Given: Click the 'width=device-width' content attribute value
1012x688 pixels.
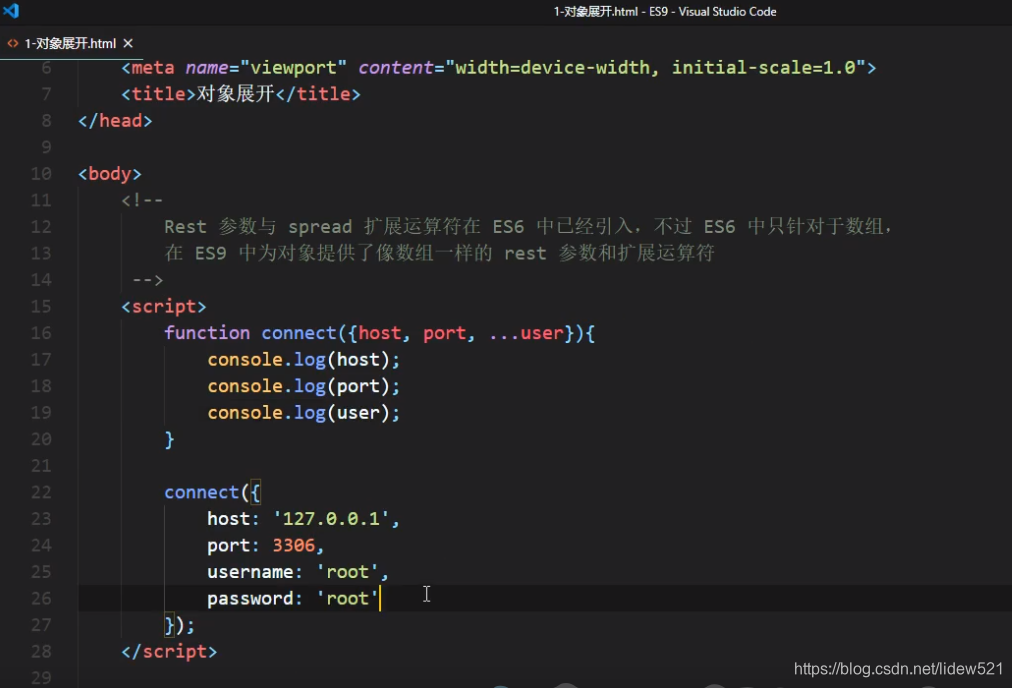Looking at the screenshot, I should click(x=552, y=68).
